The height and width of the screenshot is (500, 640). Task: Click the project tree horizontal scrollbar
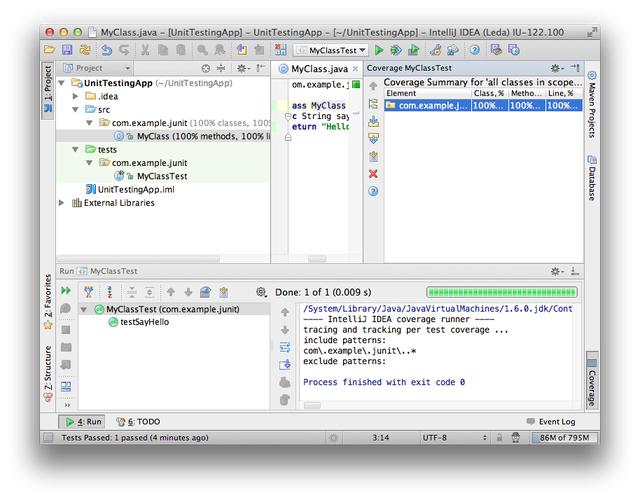(139, 259)
